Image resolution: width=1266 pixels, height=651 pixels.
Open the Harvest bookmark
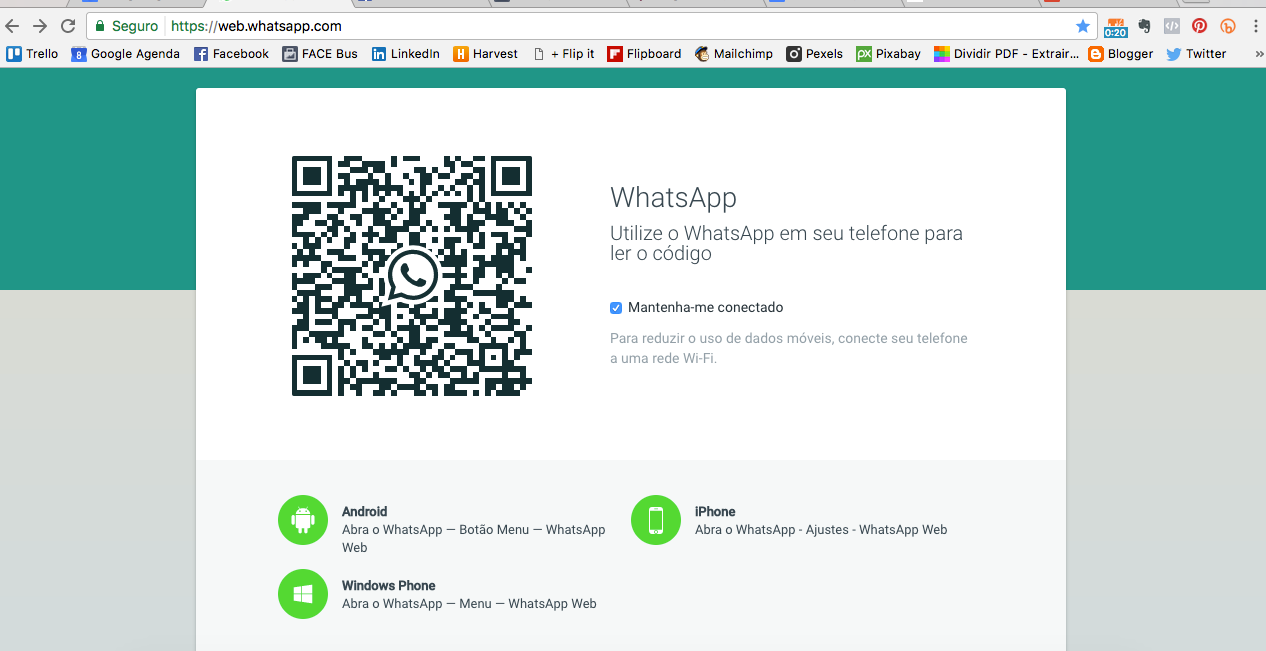tap(485, 54)
